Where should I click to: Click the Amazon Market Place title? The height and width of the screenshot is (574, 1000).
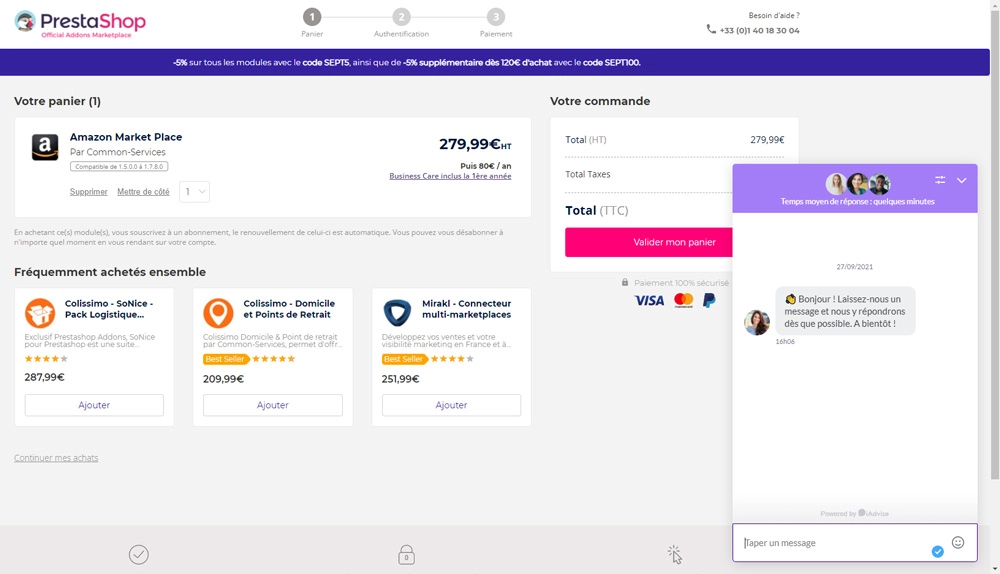coord(126,136)
